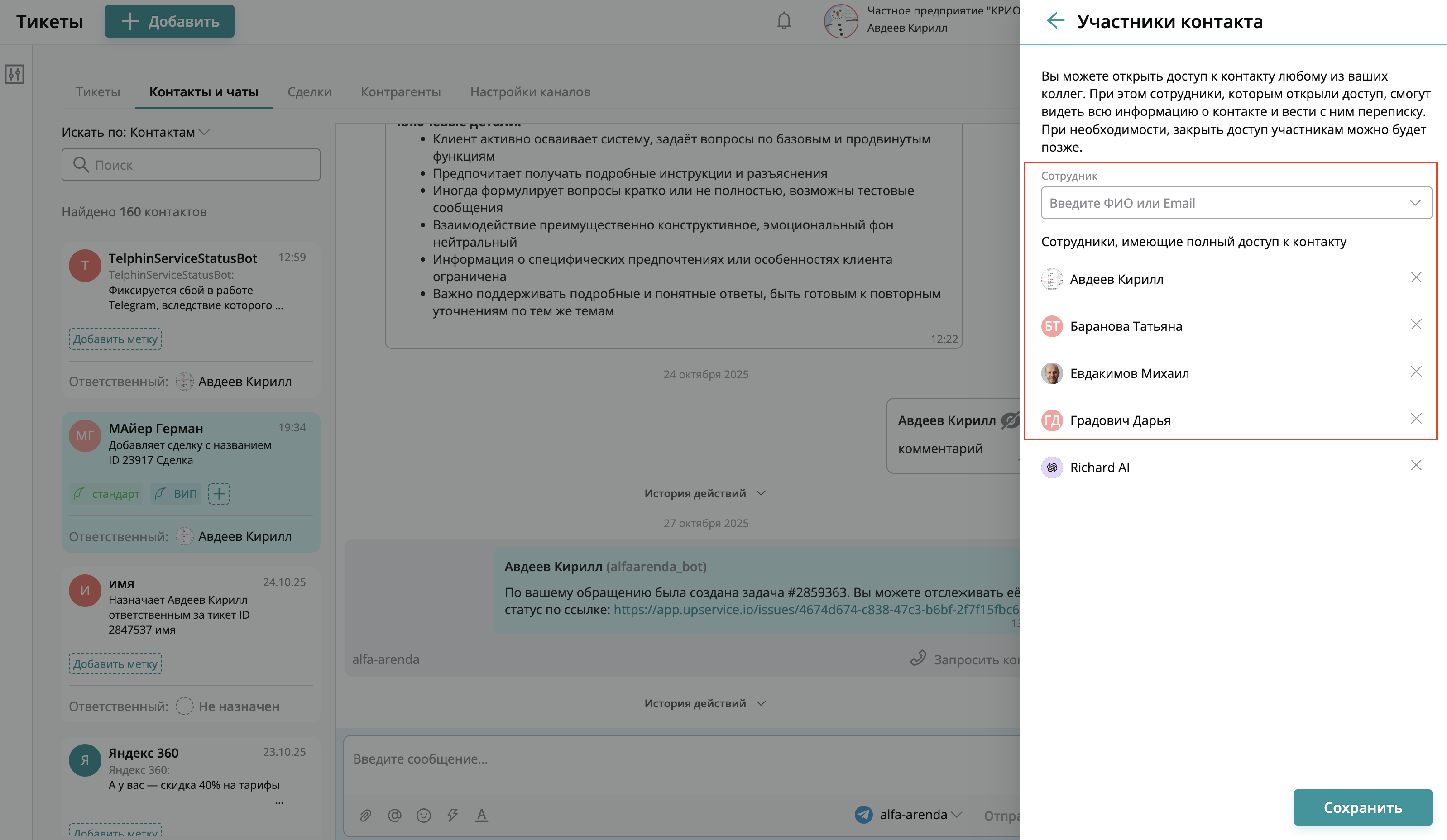This screenshot has width=1447, height=840.
Task: Click the Сохранить button
Action: [x=1362, y=807]
